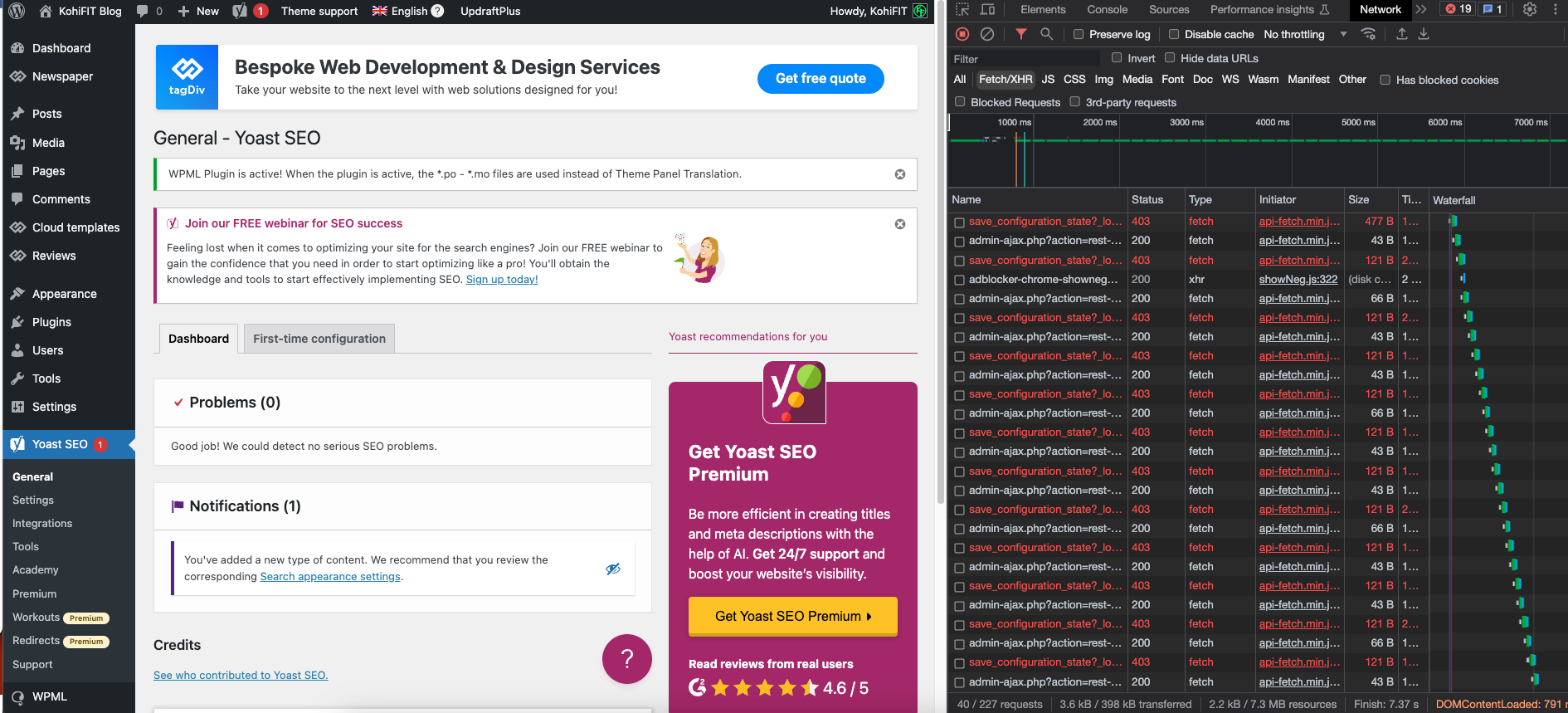Import HAR file upload icon
The height and width of the screenshot is (713, 1568).
(1402, 34)
